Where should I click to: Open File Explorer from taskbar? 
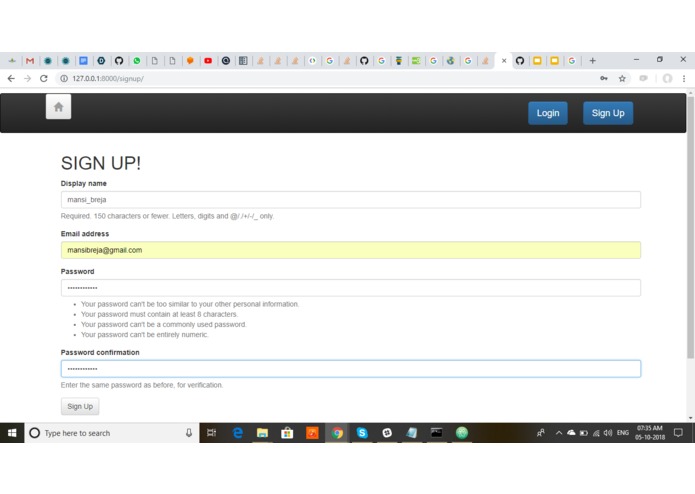coord(262,433)
